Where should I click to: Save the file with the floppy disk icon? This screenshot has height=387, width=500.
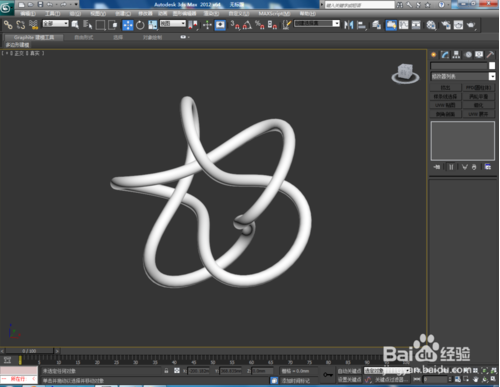pyautogui.click(x=40, y=4)
